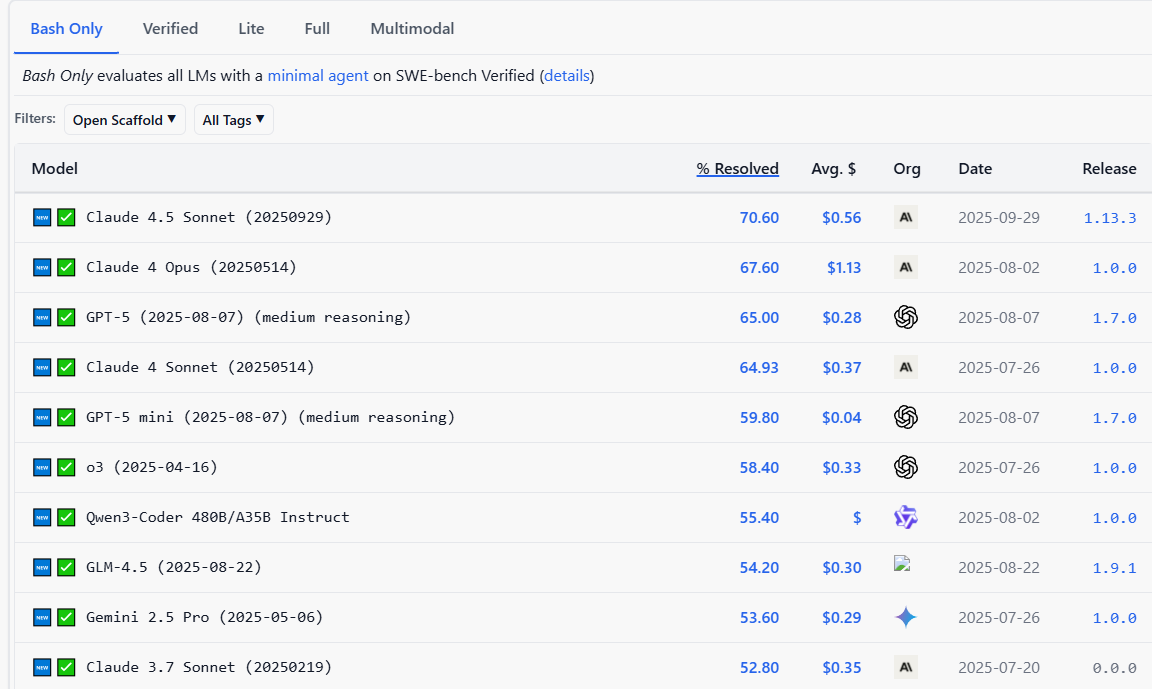Viewport: 1152px width, 689px height.
Task: Click blue NEW badge beside Claude 4 Opus
Action: [42, 267]
